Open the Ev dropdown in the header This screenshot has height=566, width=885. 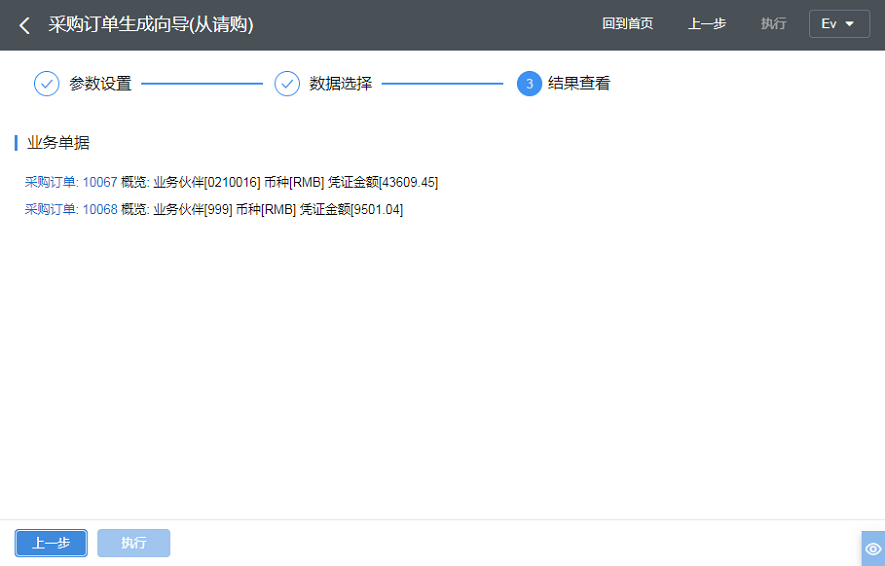click(838, 24)
